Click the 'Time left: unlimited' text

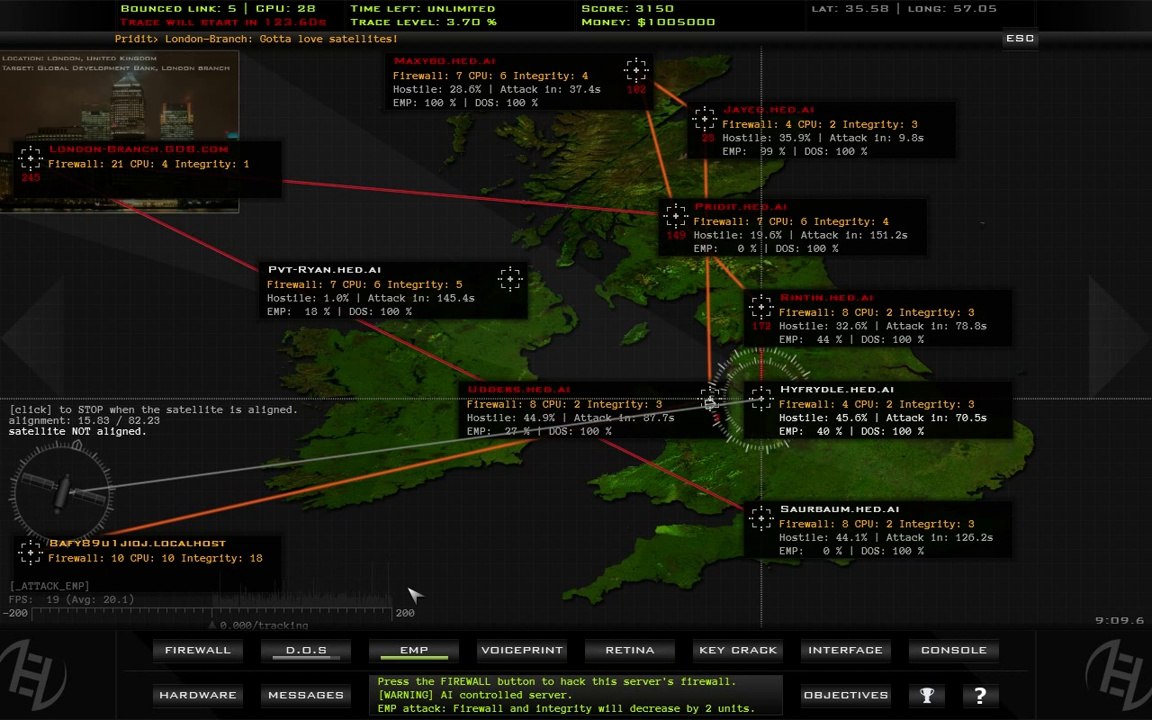422,9
